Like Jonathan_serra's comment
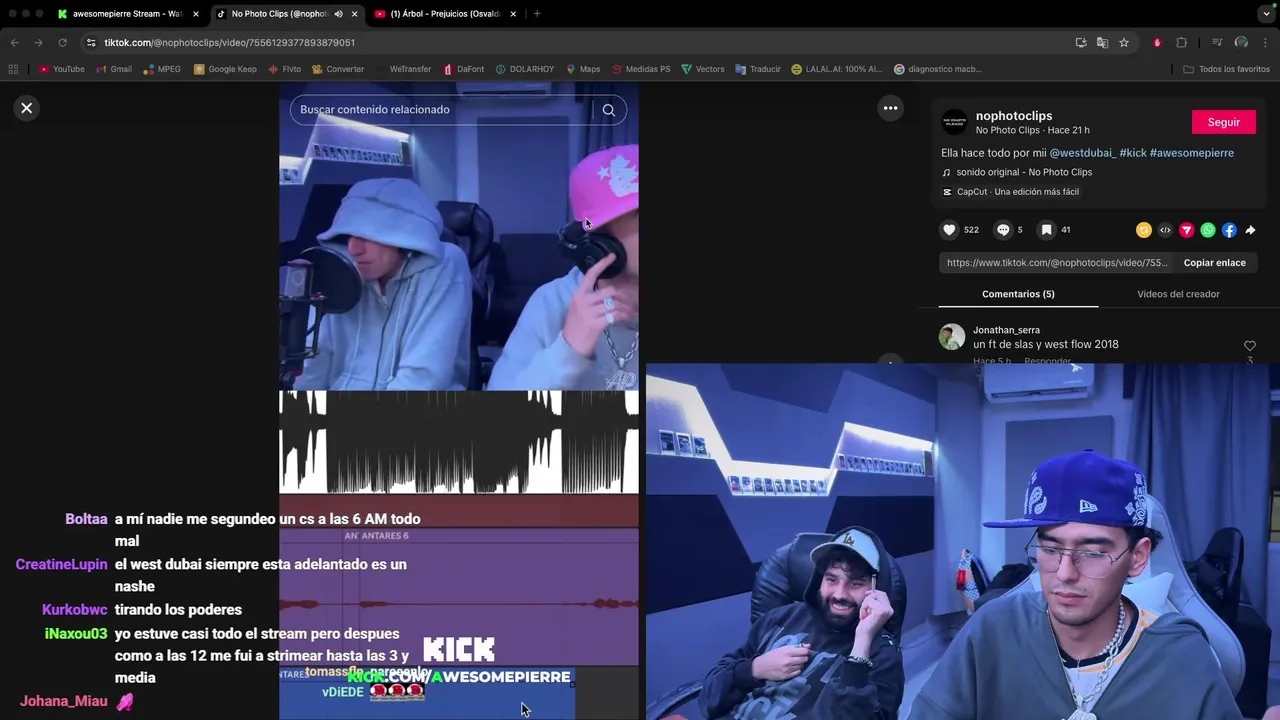This screenshot has width=1280, height=720. coord(1249,346)
